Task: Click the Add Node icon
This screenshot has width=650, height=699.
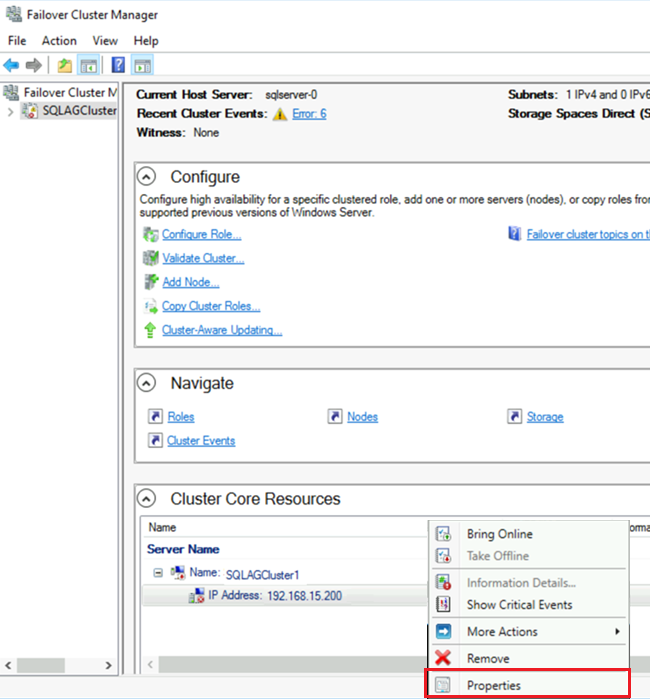Action: point(151,282)
